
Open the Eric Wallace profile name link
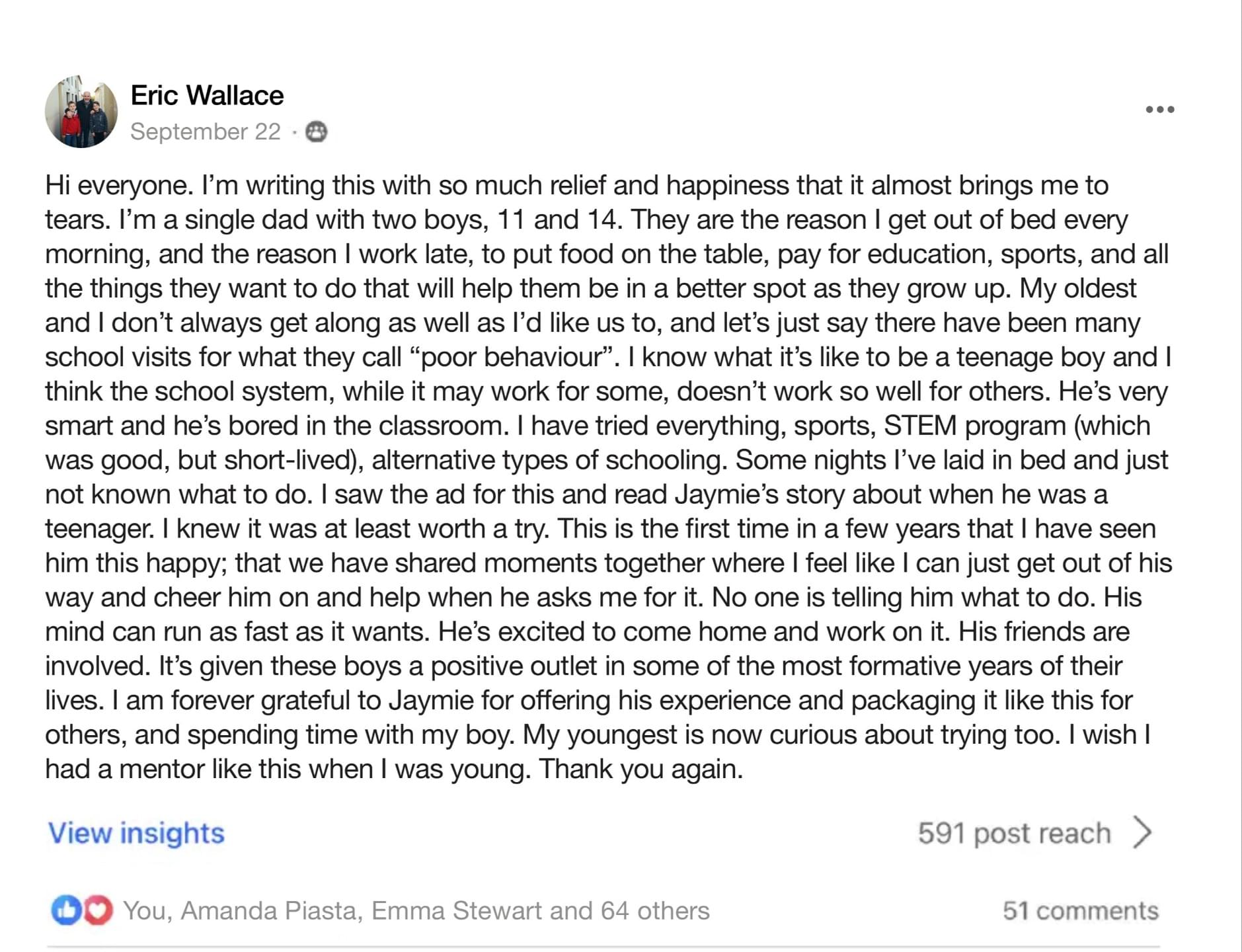click(207, 95)
